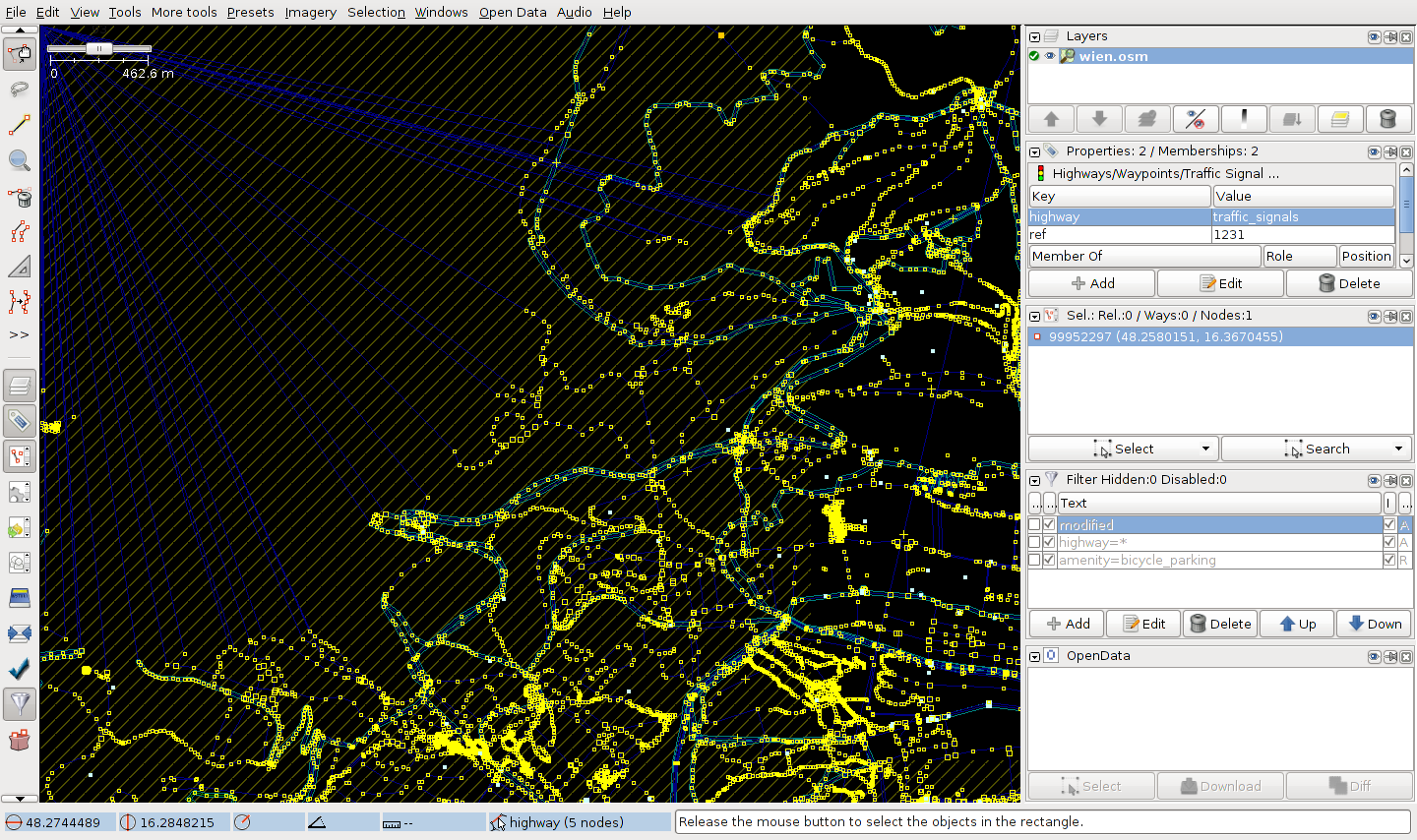This screenshot has width=1417, height=840.
Task: Open the Windows menu
Action: pyautogui.click(x=441, y=12)
